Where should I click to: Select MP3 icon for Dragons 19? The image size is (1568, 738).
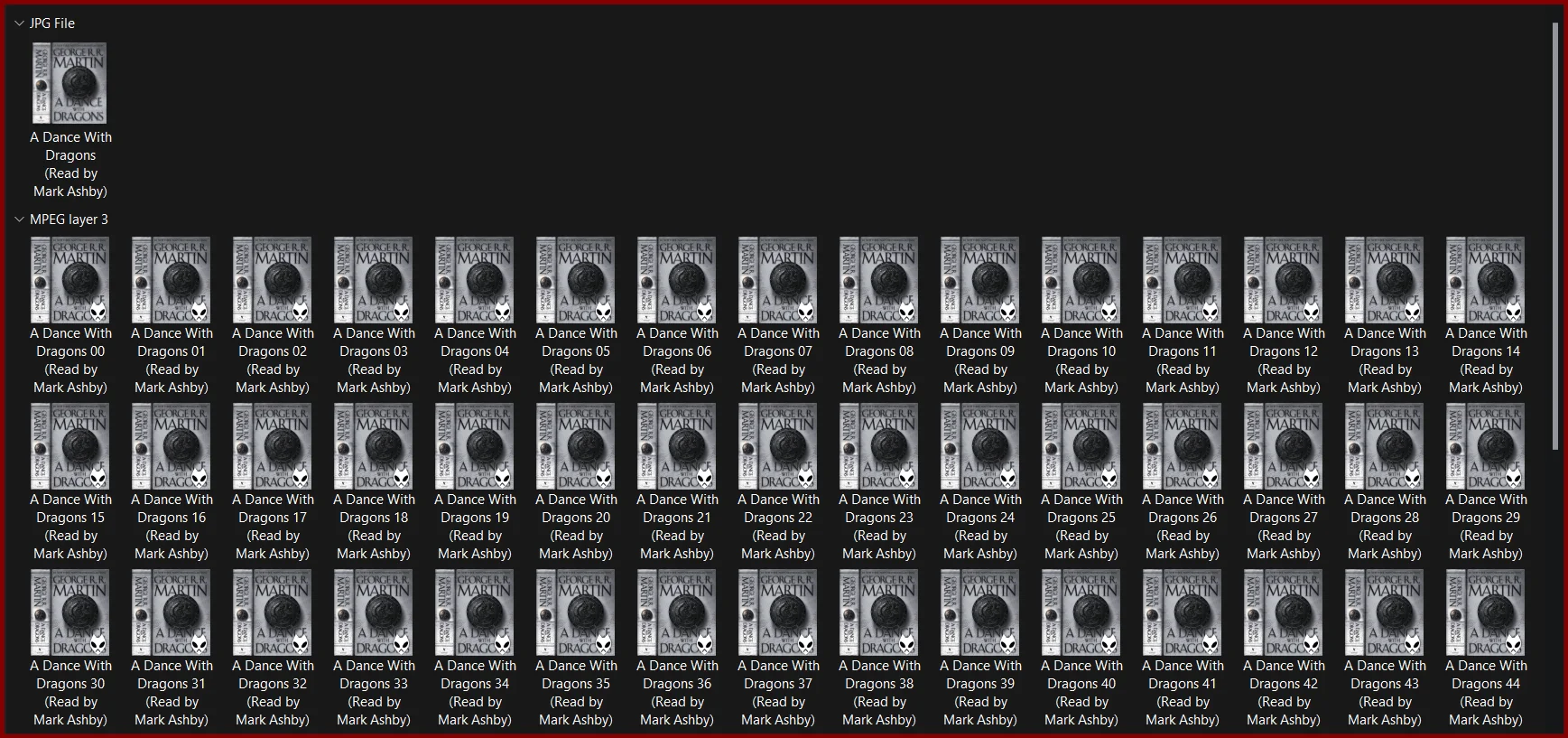475,446
